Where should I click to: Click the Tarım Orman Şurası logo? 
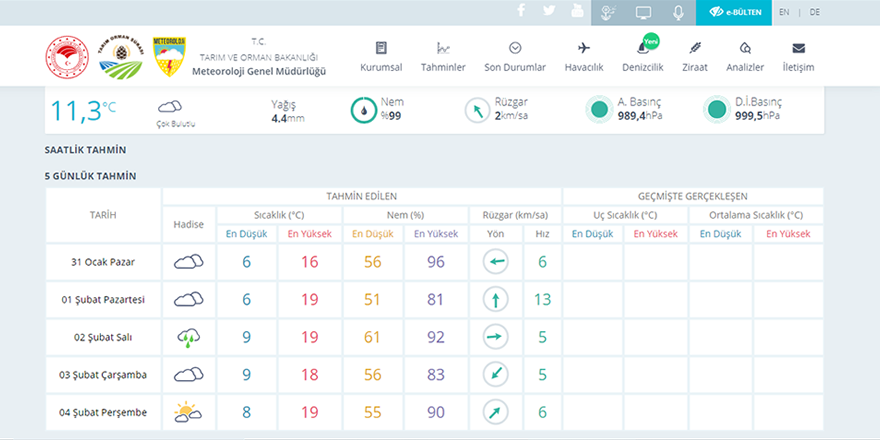121,58
